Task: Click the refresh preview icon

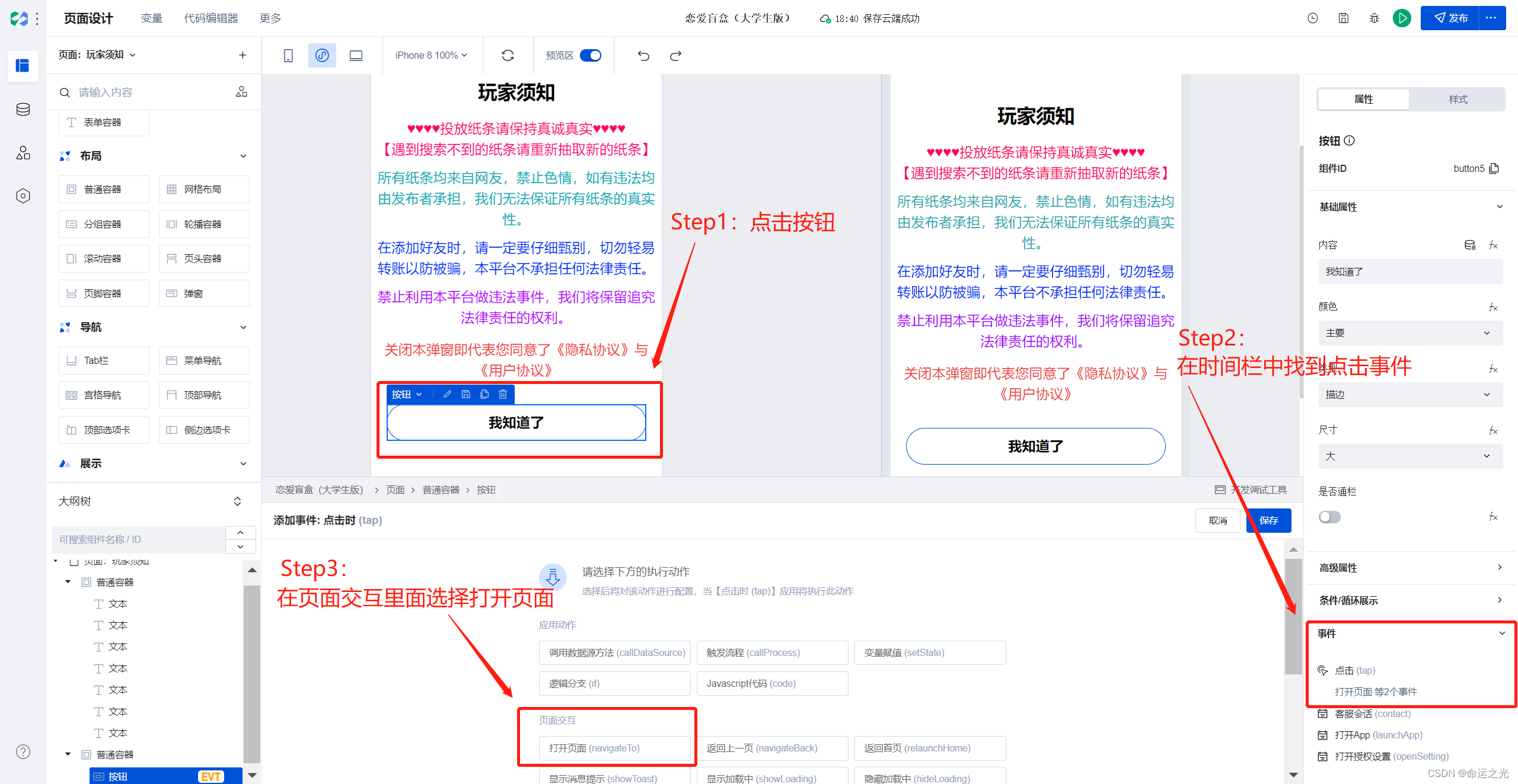Action: (508, 56)
